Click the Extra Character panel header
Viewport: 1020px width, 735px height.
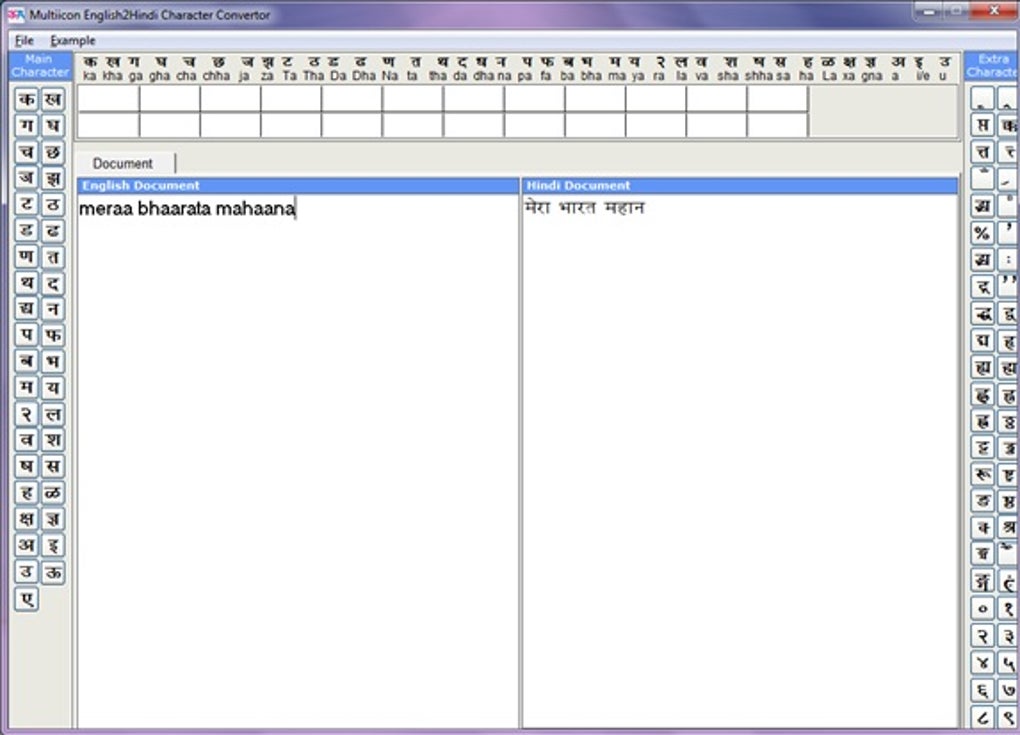(991, 66)
